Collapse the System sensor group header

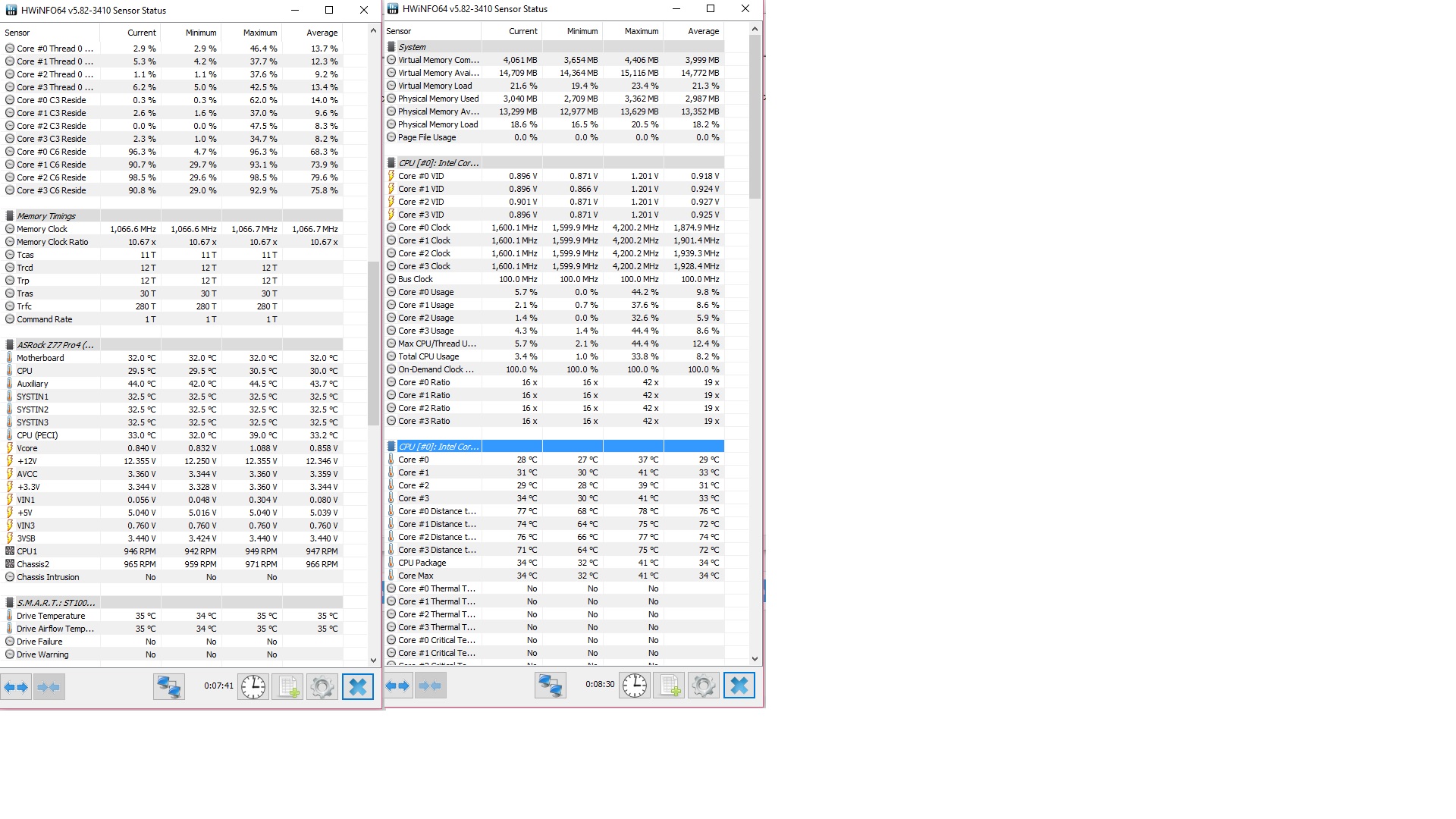412,47
